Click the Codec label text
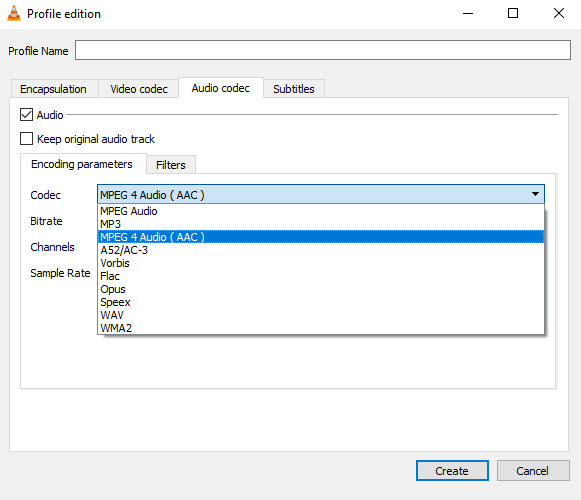581x500 pixels. click(45, 195)
